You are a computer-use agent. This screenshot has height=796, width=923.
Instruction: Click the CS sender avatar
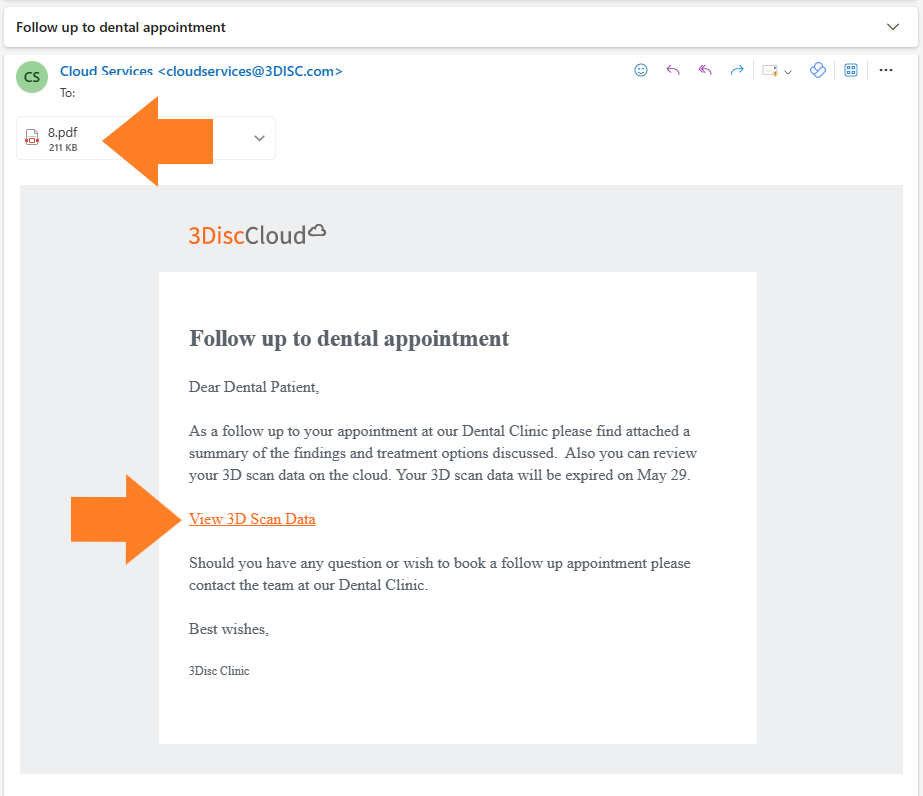[x=32, y=77]
